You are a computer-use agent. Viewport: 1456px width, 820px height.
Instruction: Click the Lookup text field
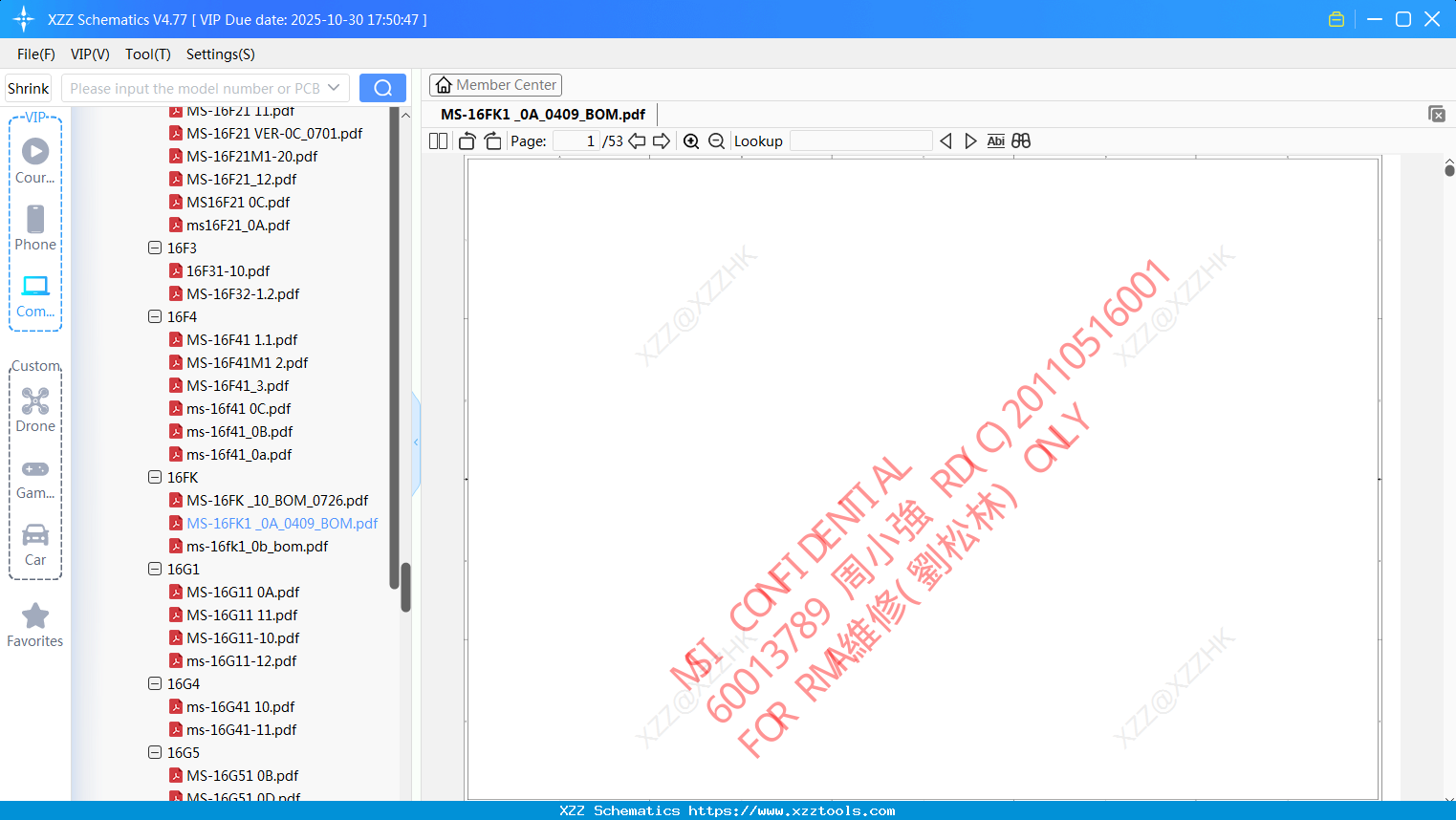[861, 141]
